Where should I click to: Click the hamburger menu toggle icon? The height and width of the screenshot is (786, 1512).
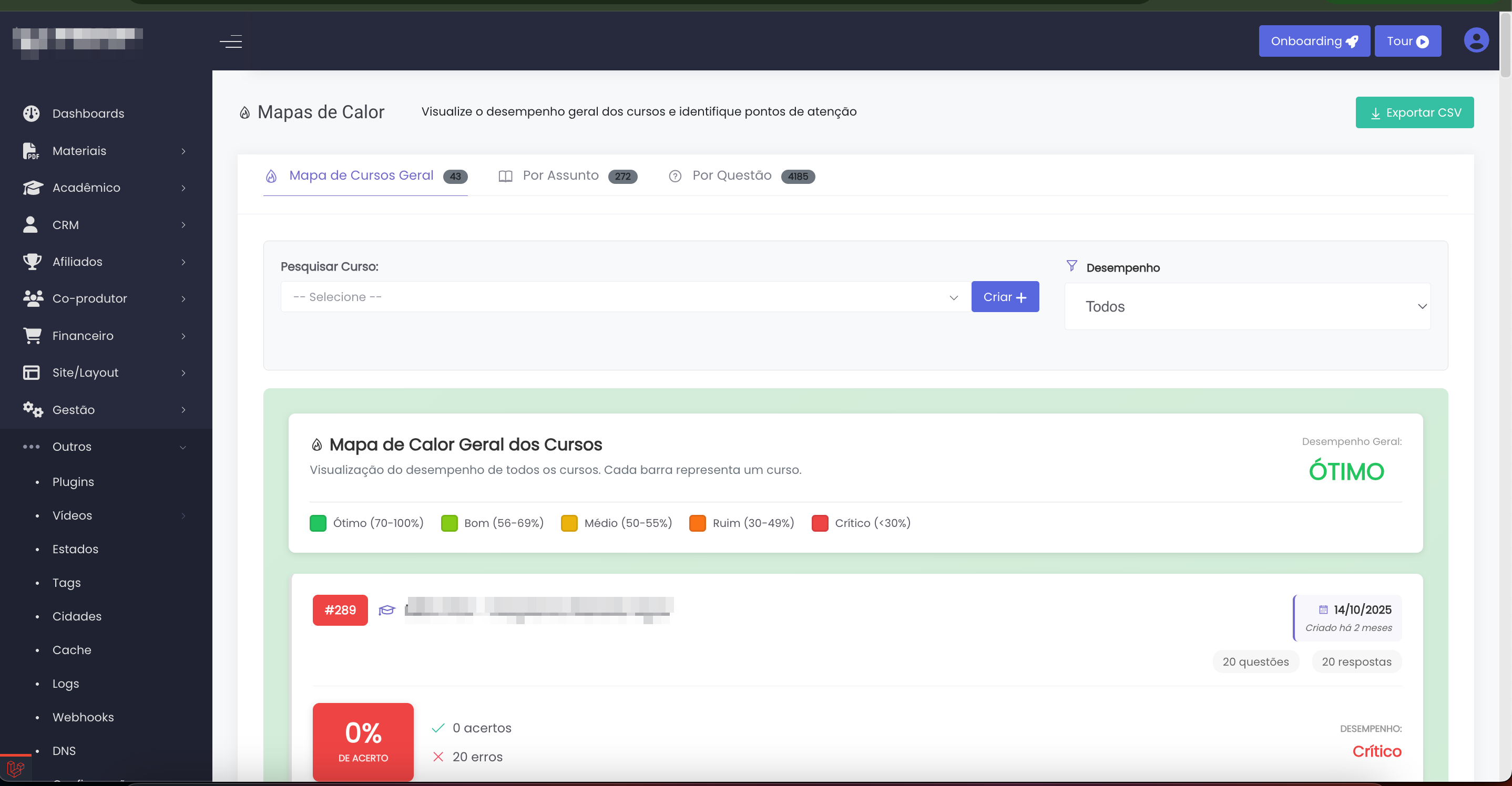click(231, 42)
